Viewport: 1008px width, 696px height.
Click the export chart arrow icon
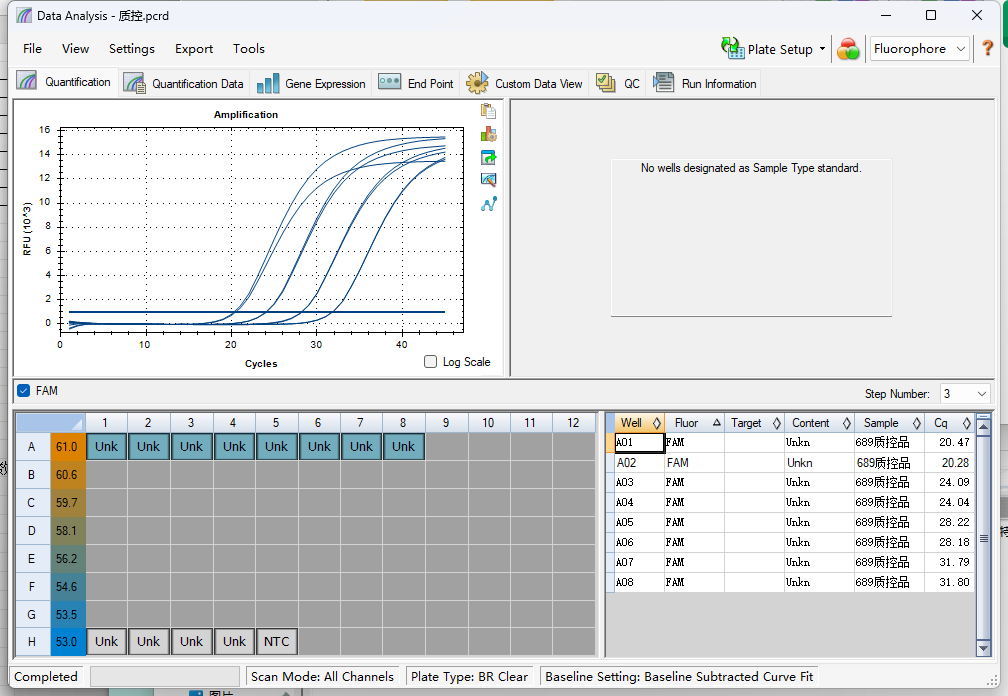(488, 157)
